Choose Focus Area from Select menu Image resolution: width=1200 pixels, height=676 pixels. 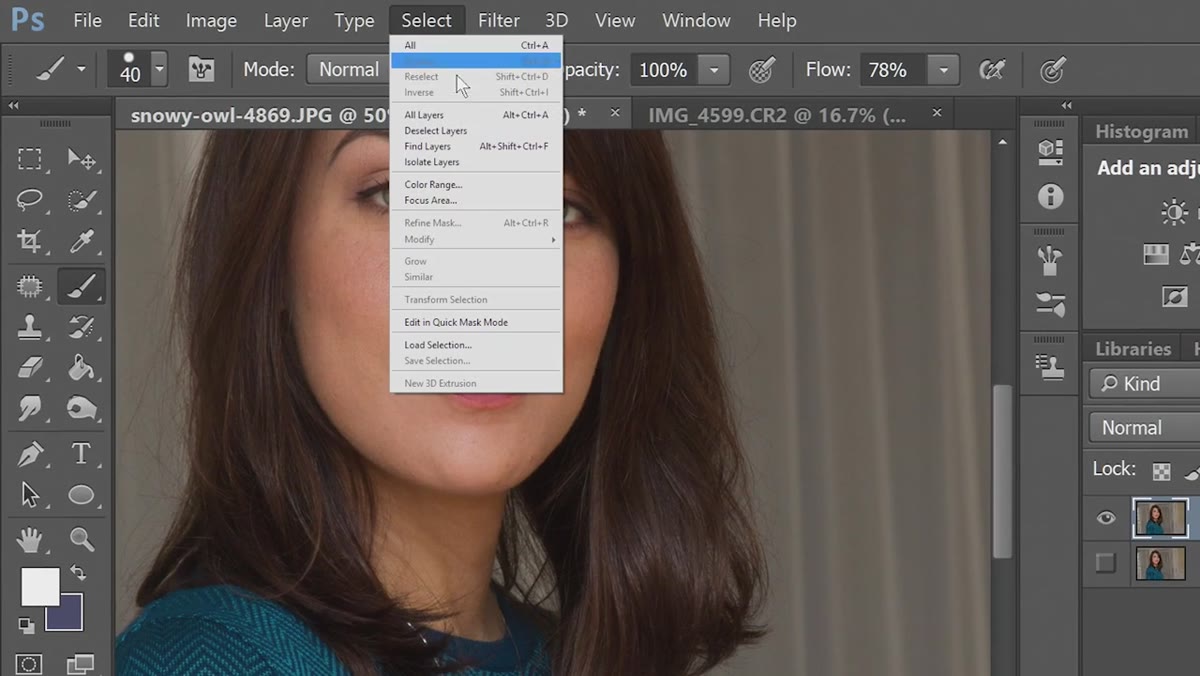coord(476,201)
